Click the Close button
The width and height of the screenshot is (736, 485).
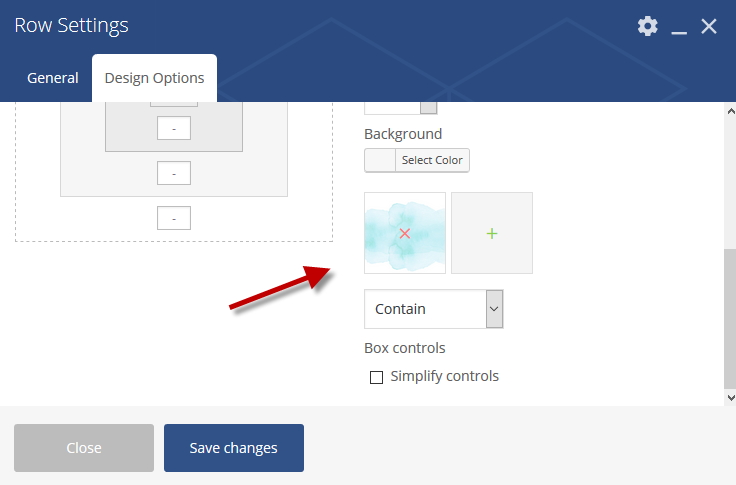tap(84, 448)
